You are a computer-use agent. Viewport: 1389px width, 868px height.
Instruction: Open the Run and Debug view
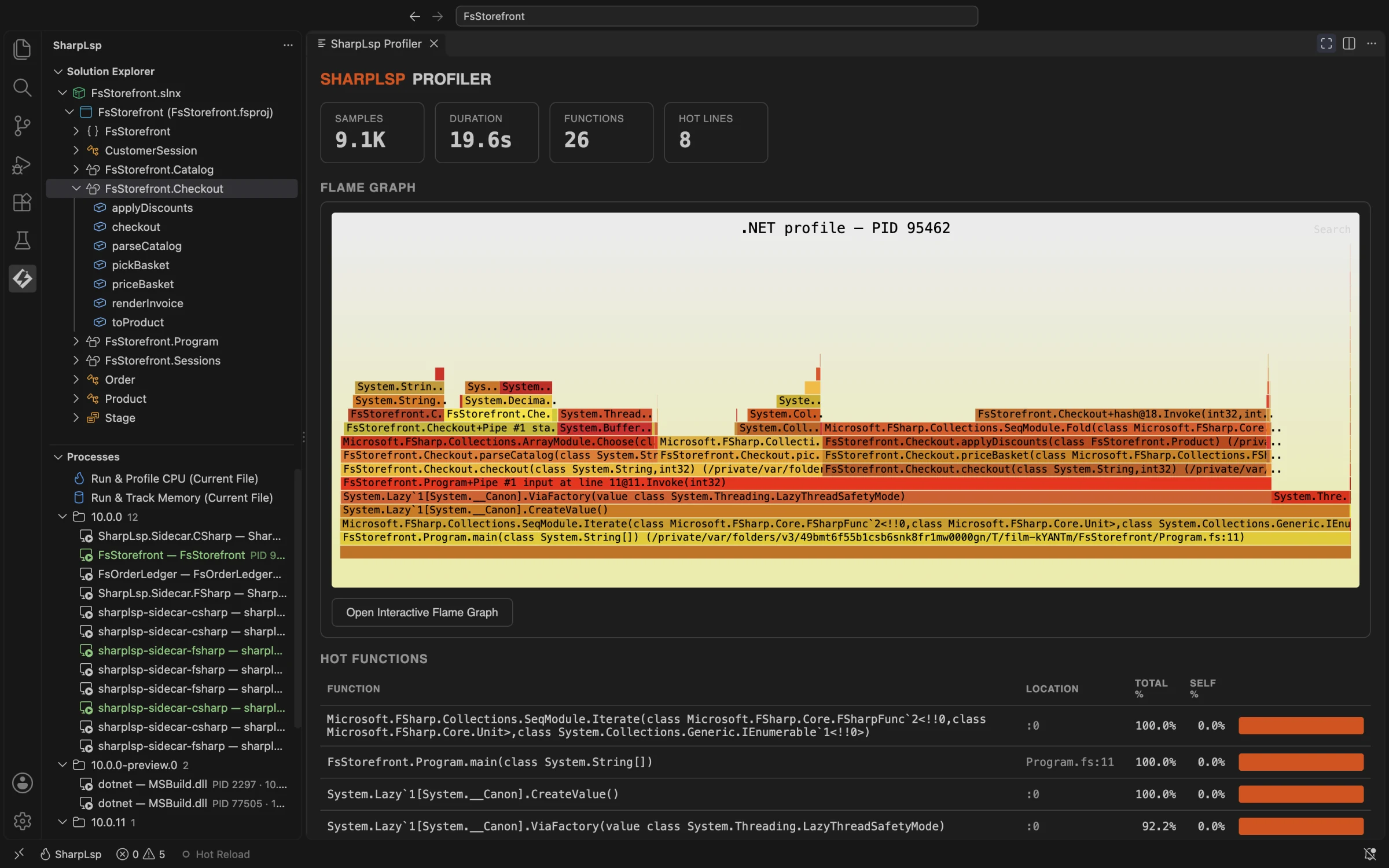[x=22, y=164]
